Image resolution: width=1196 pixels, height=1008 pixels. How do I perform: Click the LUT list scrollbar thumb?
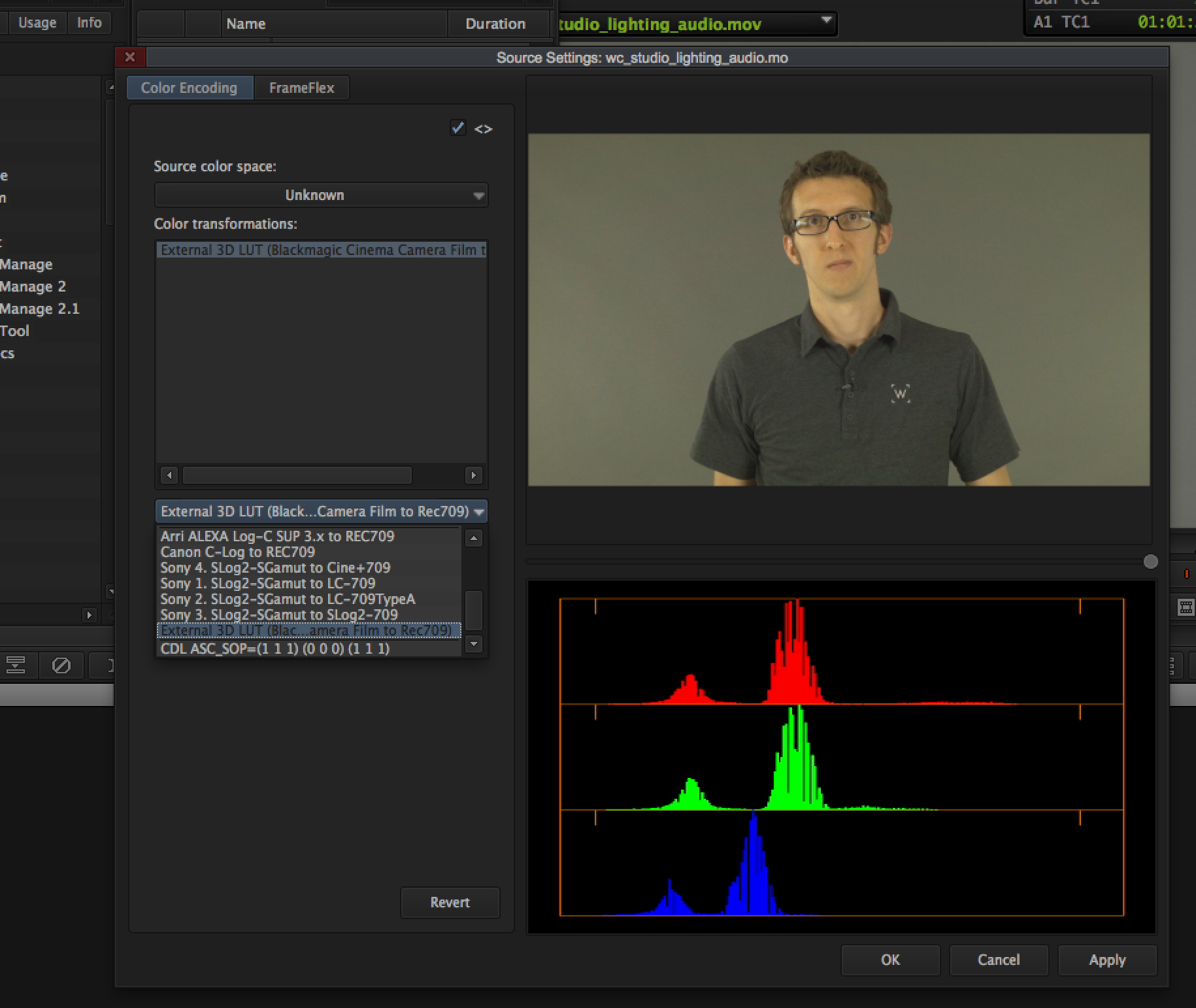pos(474,610)
